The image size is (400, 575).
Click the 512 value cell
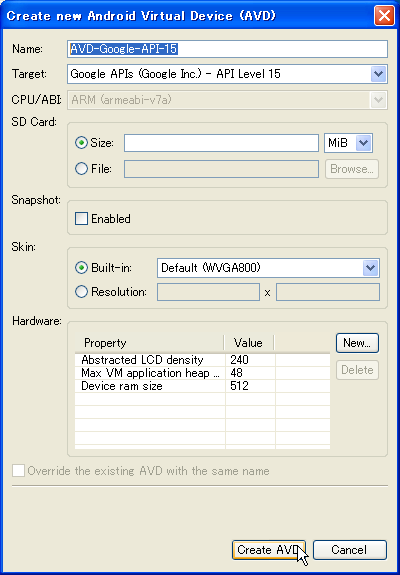(250, 386)
